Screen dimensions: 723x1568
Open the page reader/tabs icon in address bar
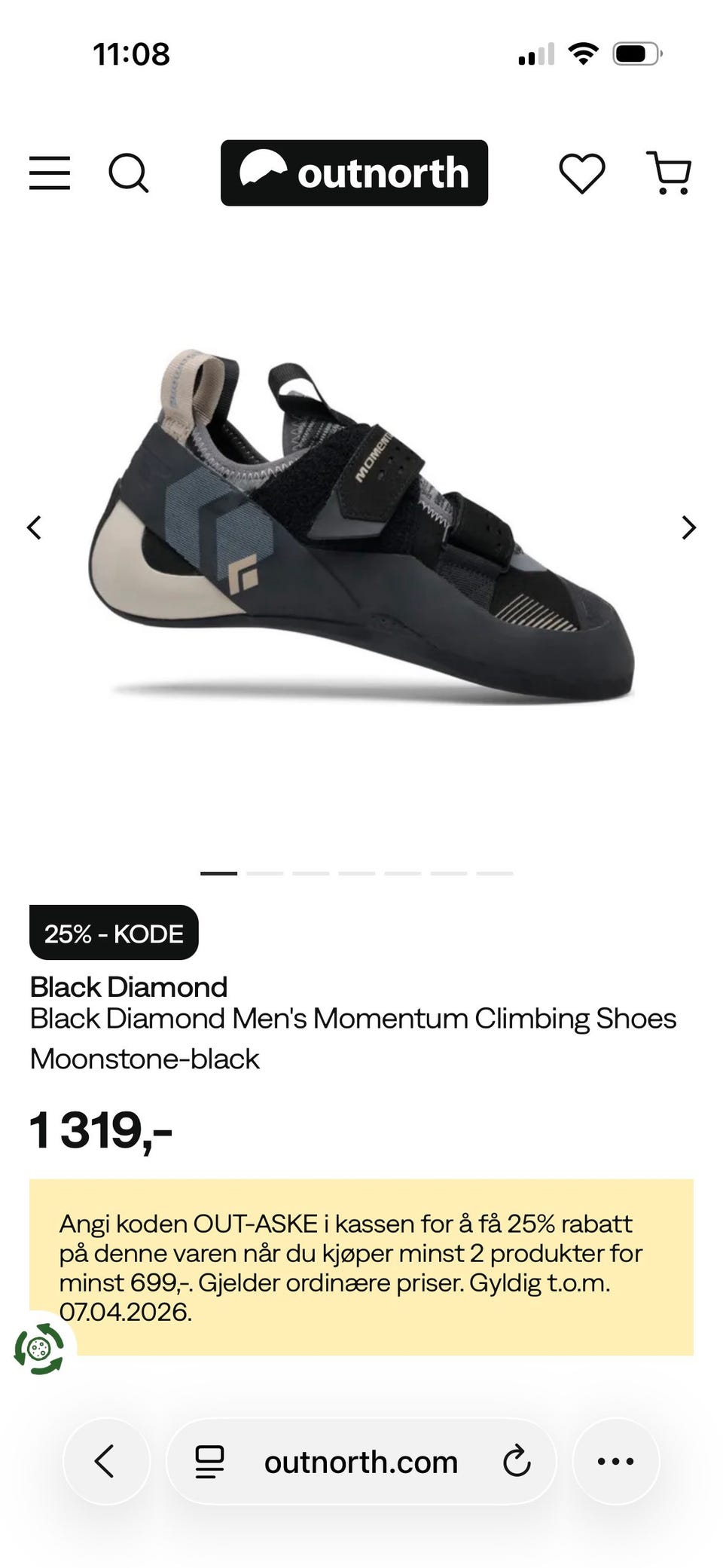point(209,1462)
